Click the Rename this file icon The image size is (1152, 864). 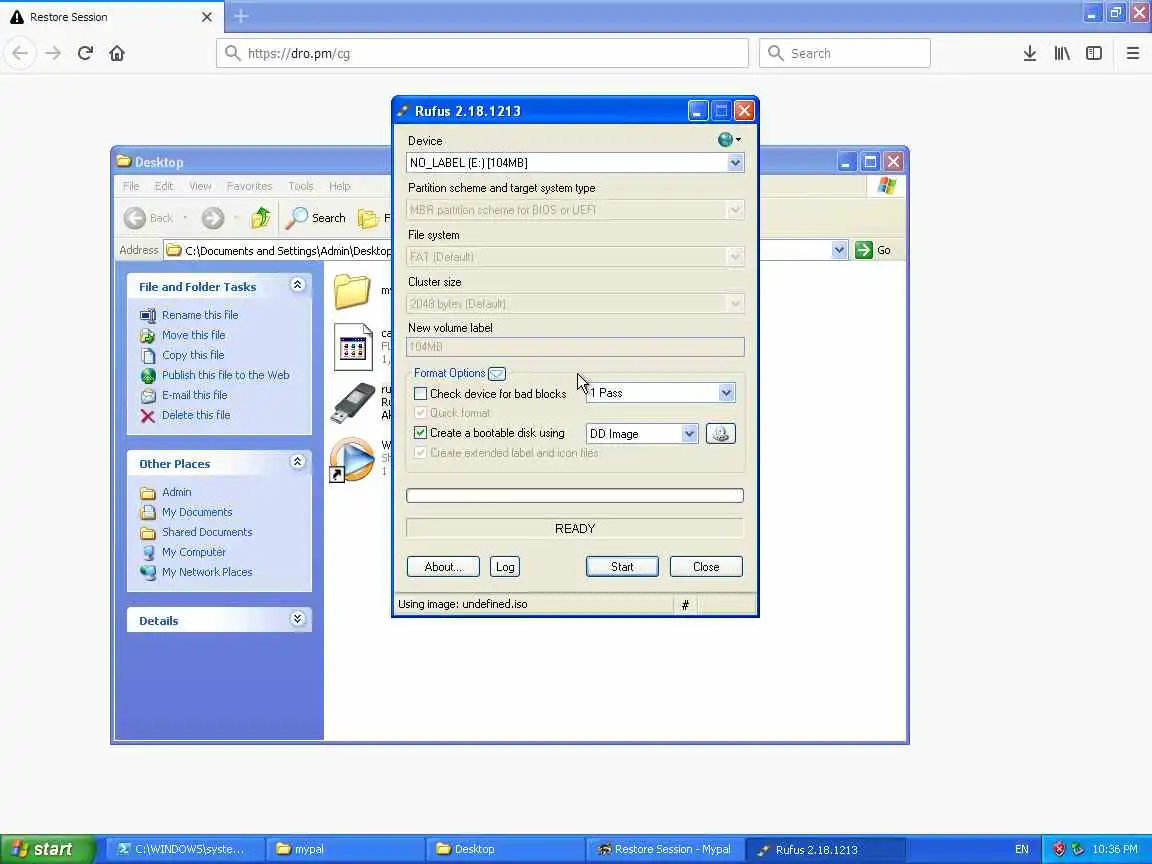[x=148, y=315]
